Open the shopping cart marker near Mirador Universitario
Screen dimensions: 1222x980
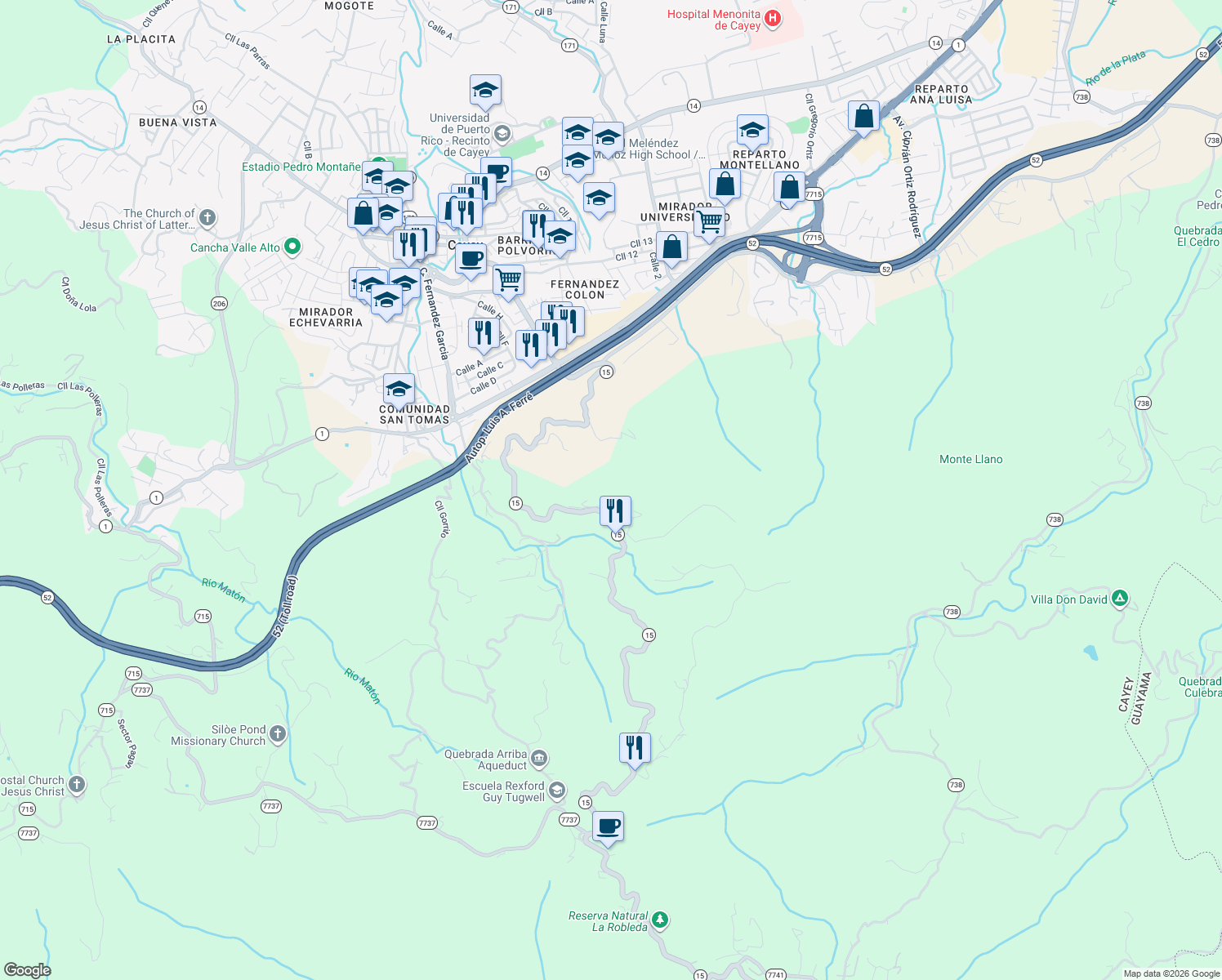click(709, 218)
